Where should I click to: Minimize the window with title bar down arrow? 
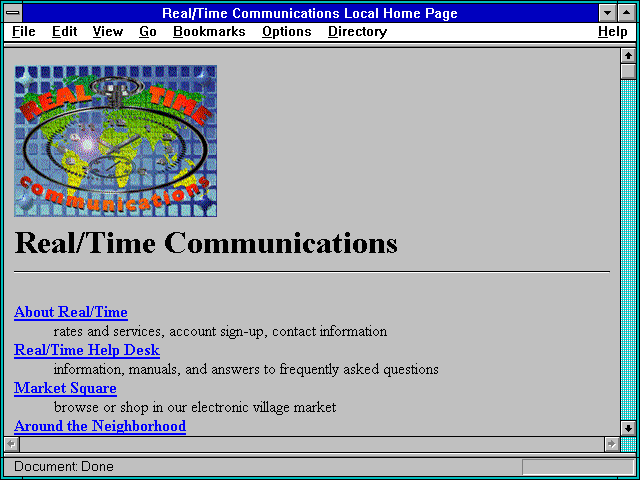tap(607, 13)
